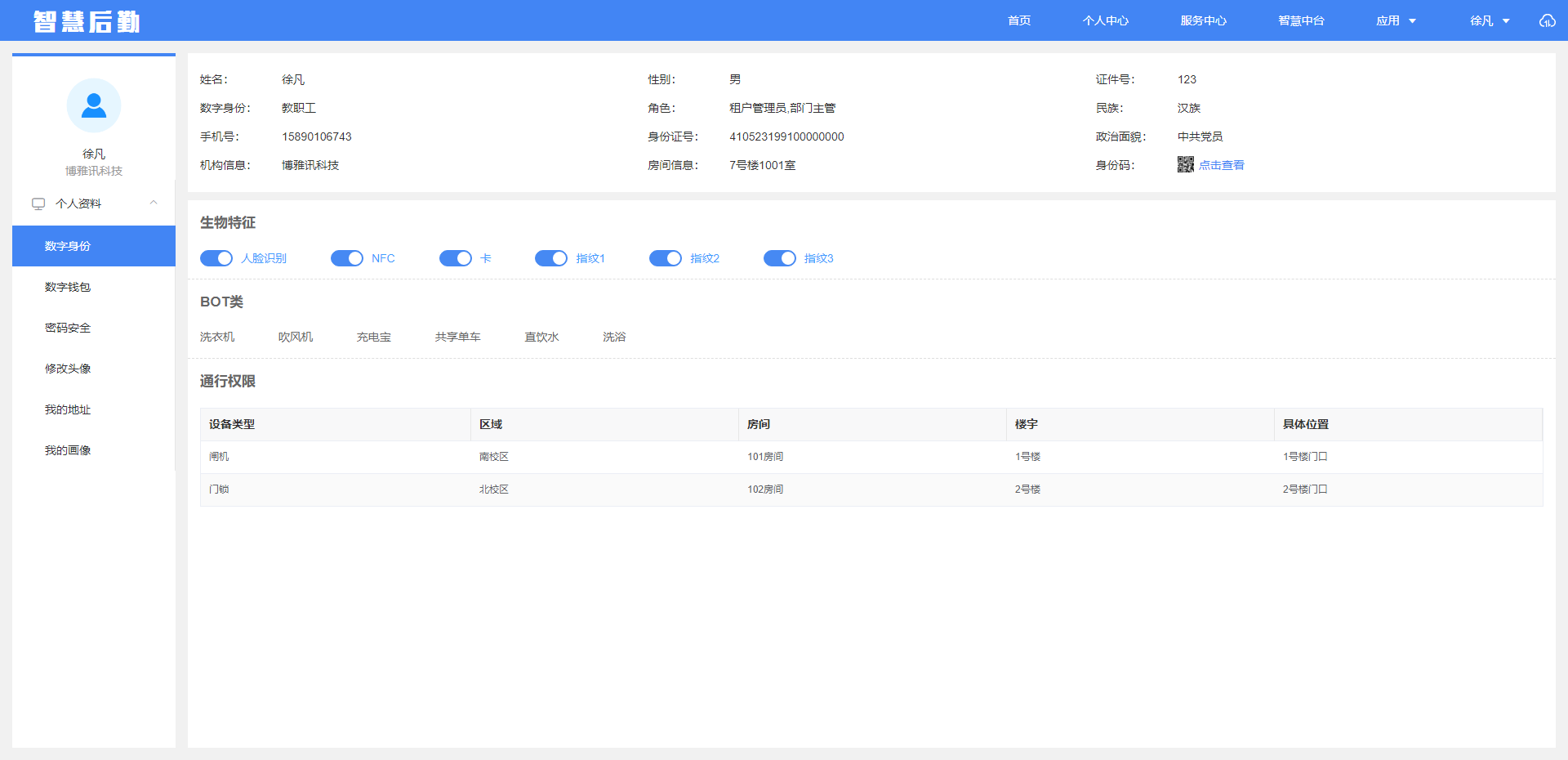
Task: Click the ID number 410523199100000000
Action: [786, 136]
